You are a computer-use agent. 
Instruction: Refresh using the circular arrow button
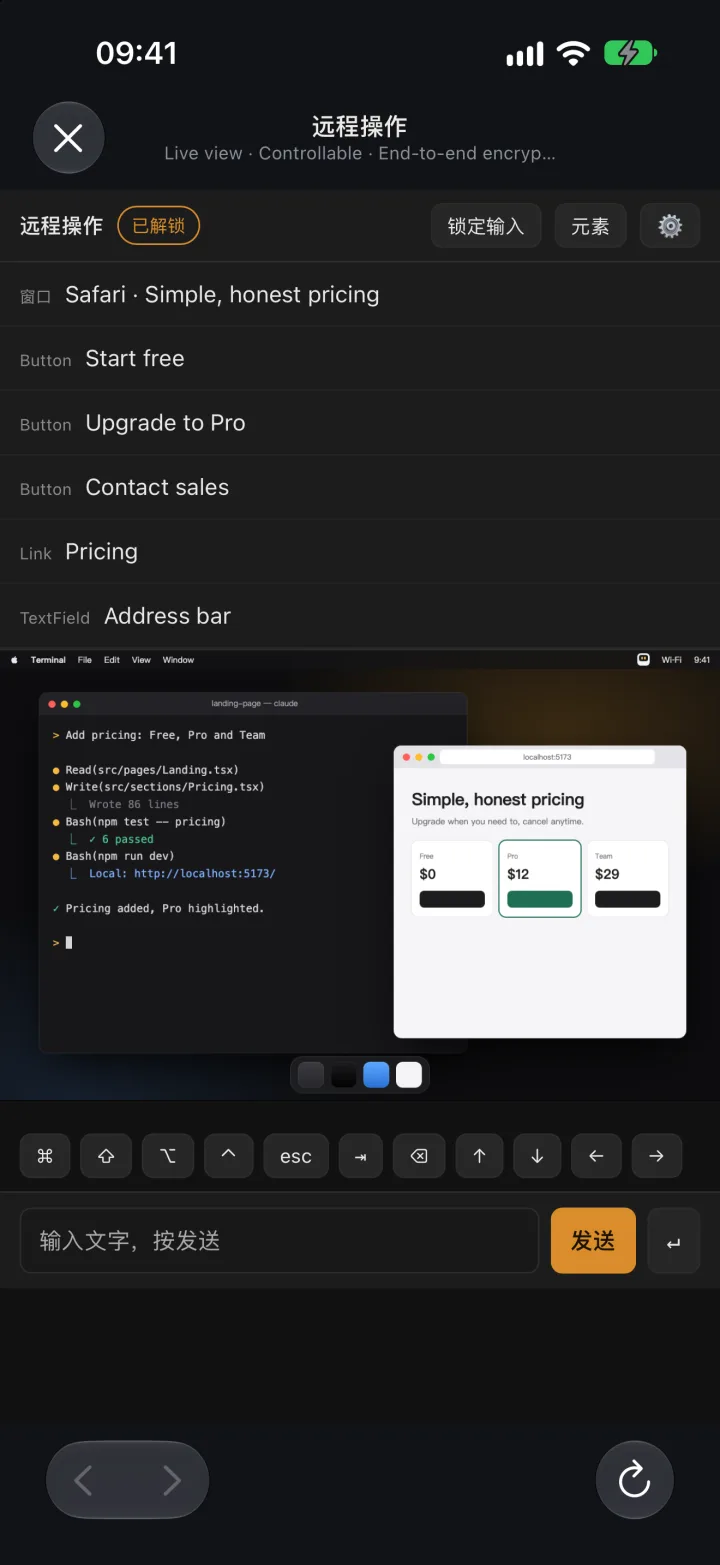click(634, 1480)
